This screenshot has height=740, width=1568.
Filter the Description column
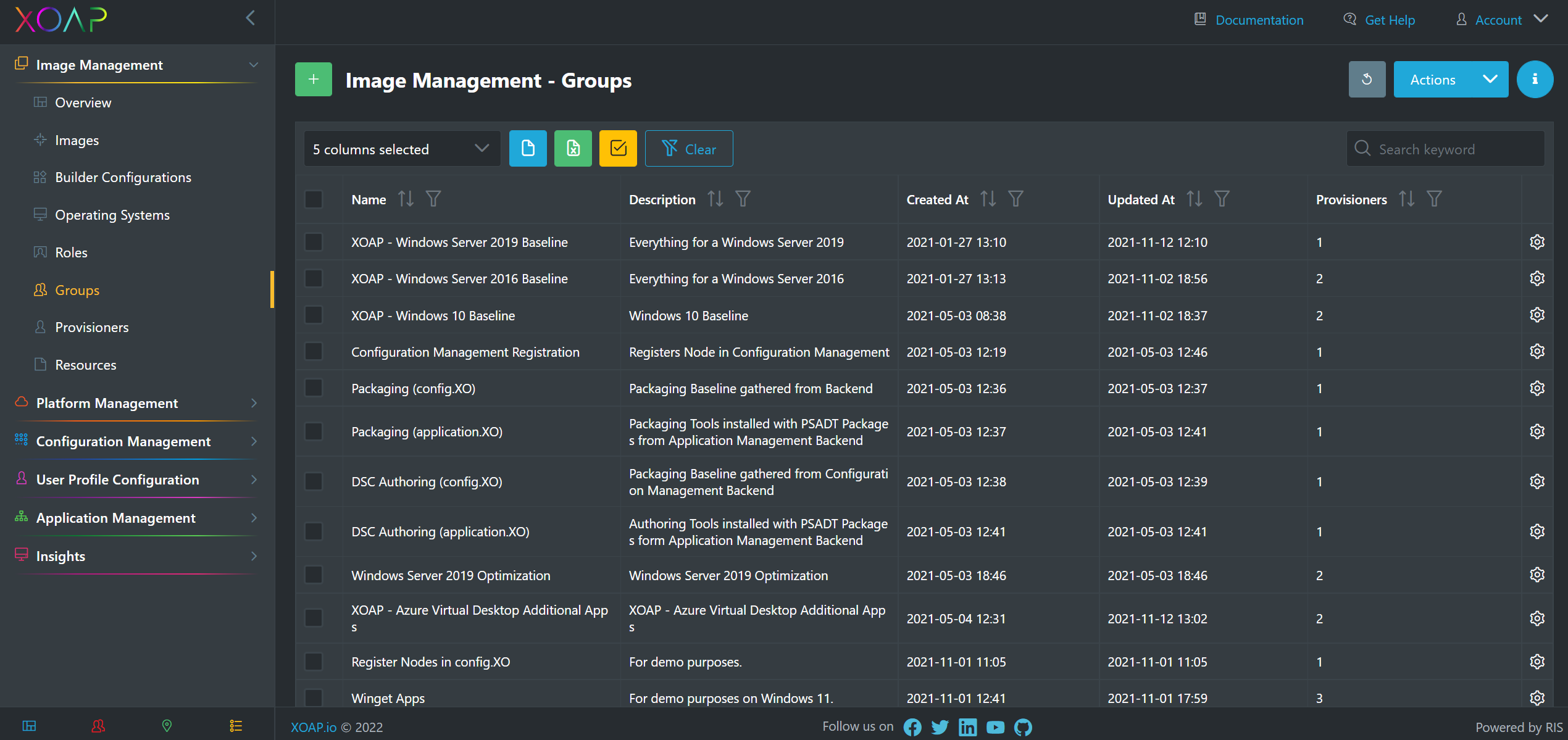pos(743,199)
